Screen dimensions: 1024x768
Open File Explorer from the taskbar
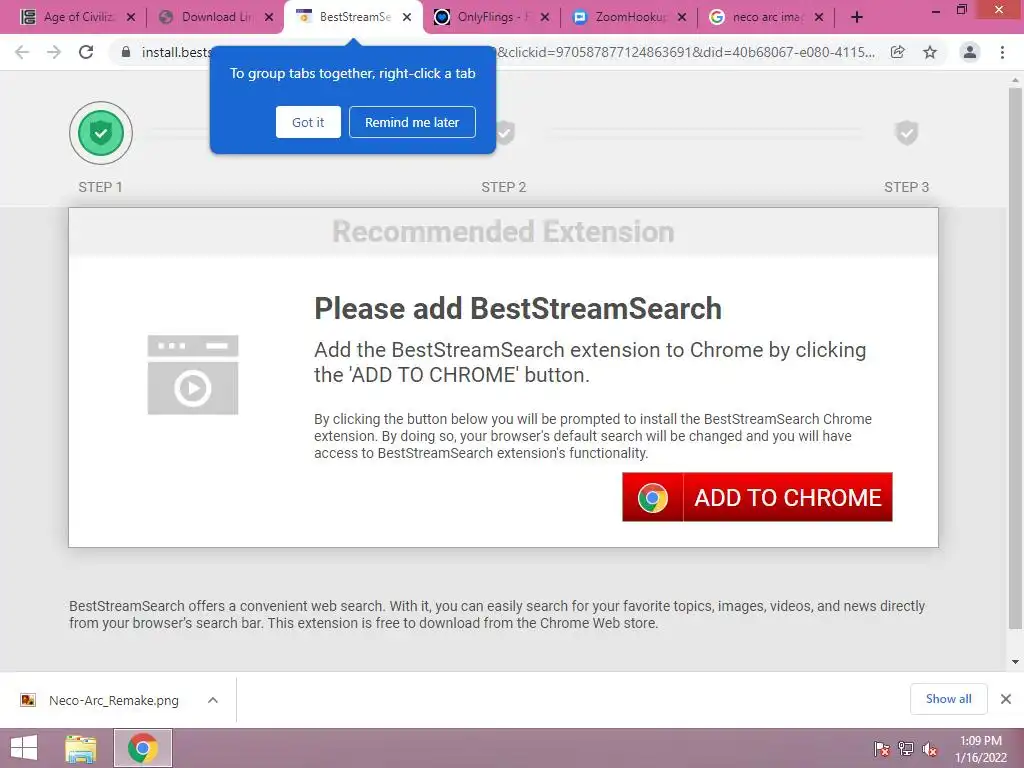[x=81, y=748]
